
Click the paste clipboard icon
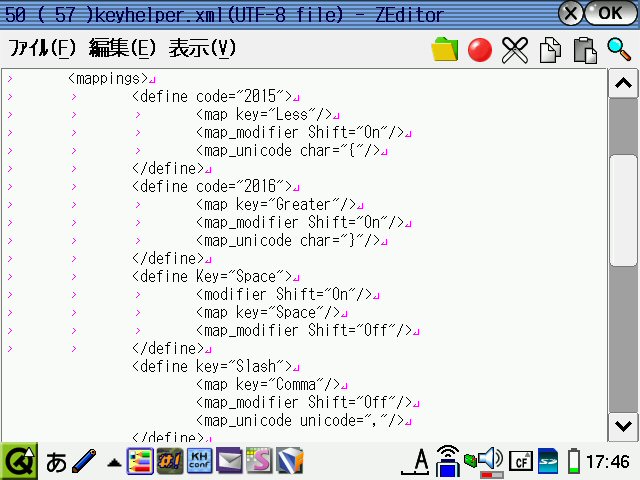[585, 49]
